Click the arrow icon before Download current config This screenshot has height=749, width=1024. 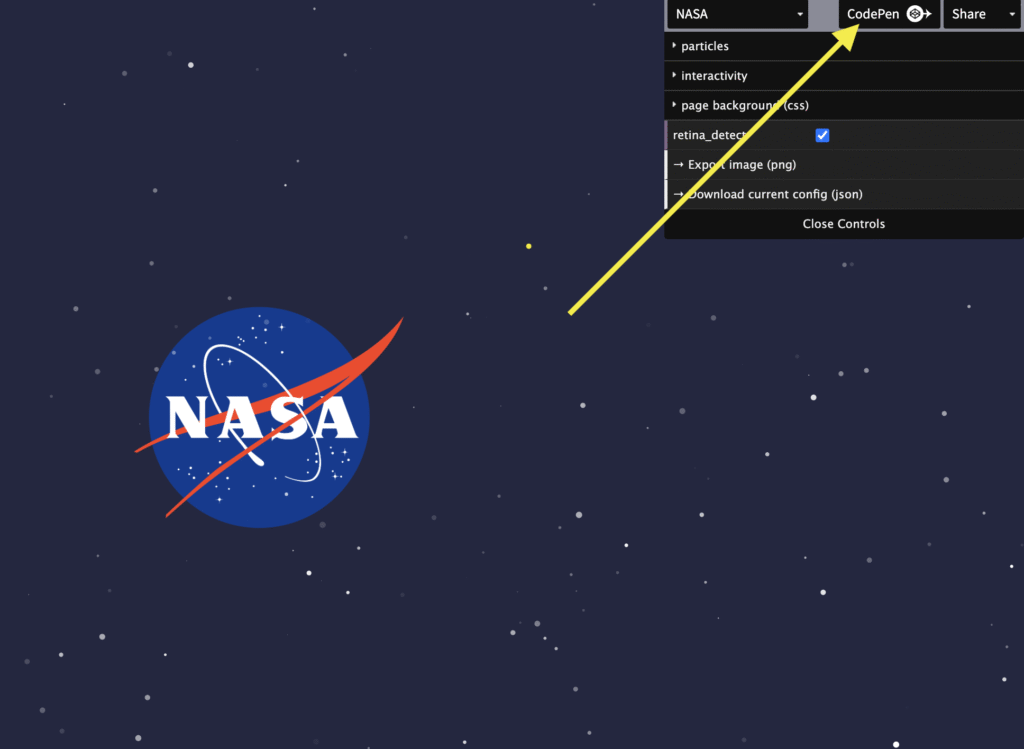(x=678, y=195)
